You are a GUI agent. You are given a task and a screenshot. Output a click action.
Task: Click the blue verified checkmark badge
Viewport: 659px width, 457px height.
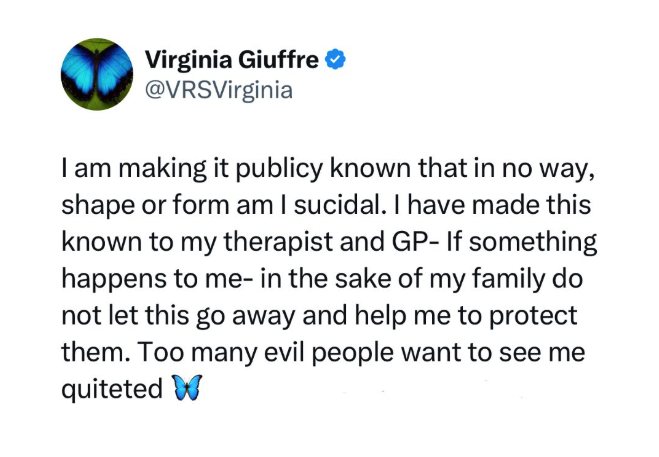[336, 60]
